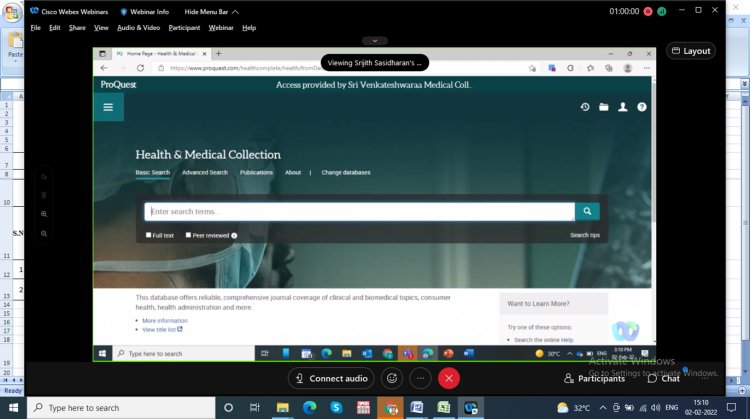Image resolution: width=750 pixels, height=419 pixels.
Task: Open the File menu
Action: click(x=35, y=28)
